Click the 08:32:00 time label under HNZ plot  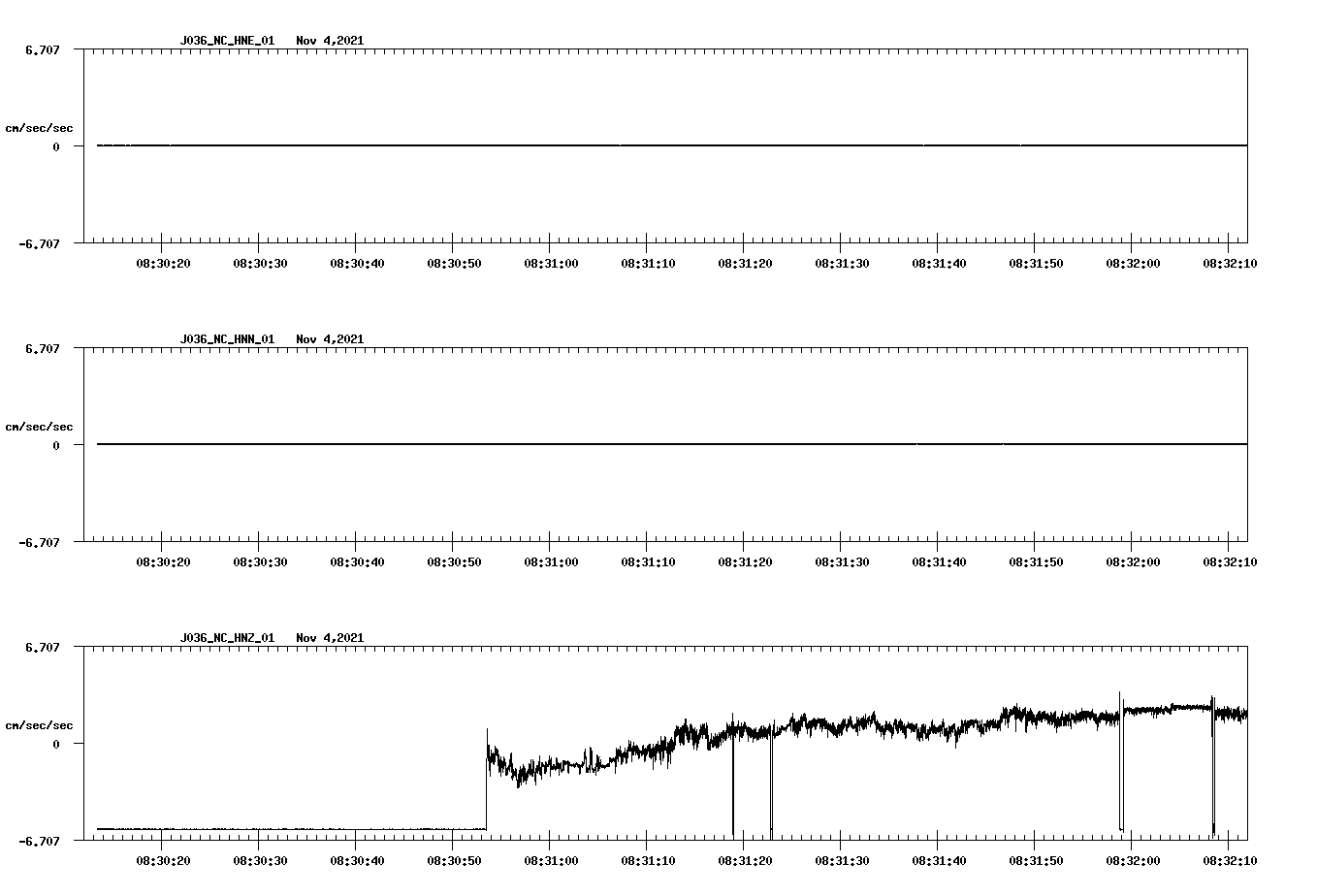point(1133,860)
